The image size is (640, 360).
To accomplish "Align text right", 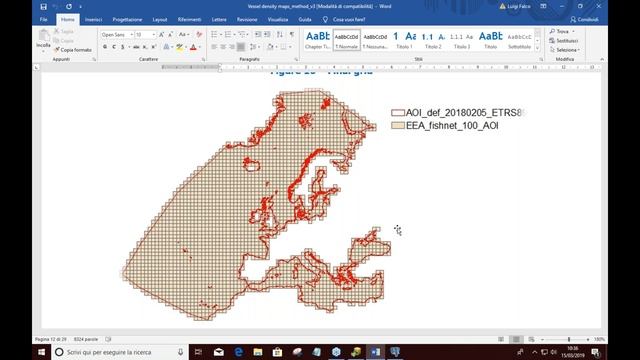I will (x=232, y=47).
